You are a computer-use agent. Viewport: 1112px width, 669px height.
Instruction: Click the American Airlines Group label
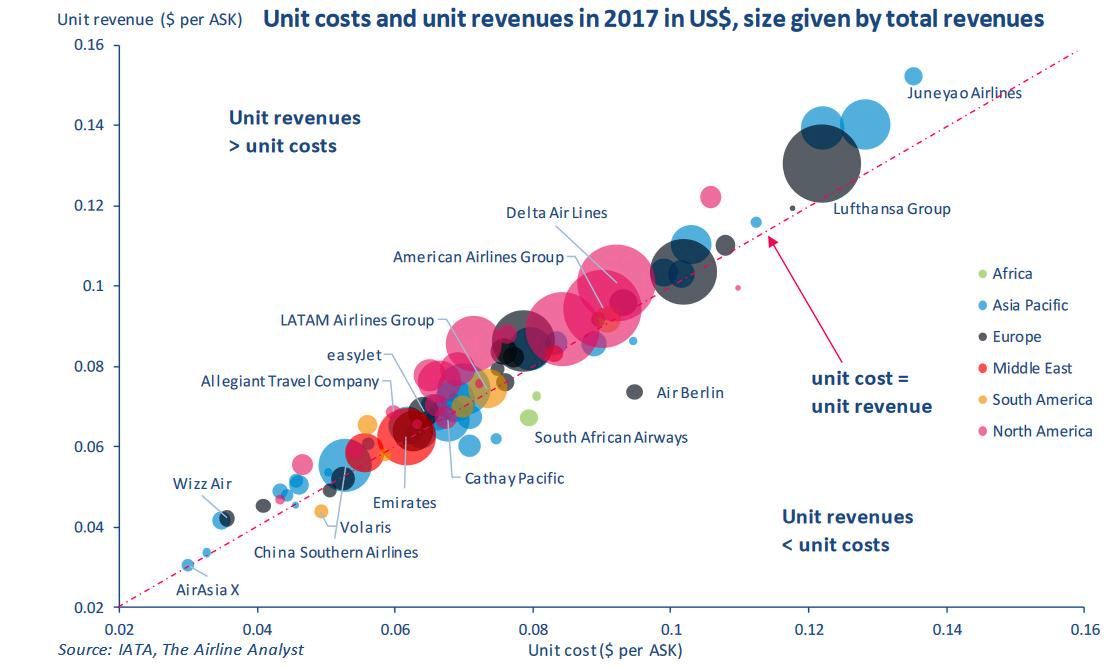pos(478,257)
